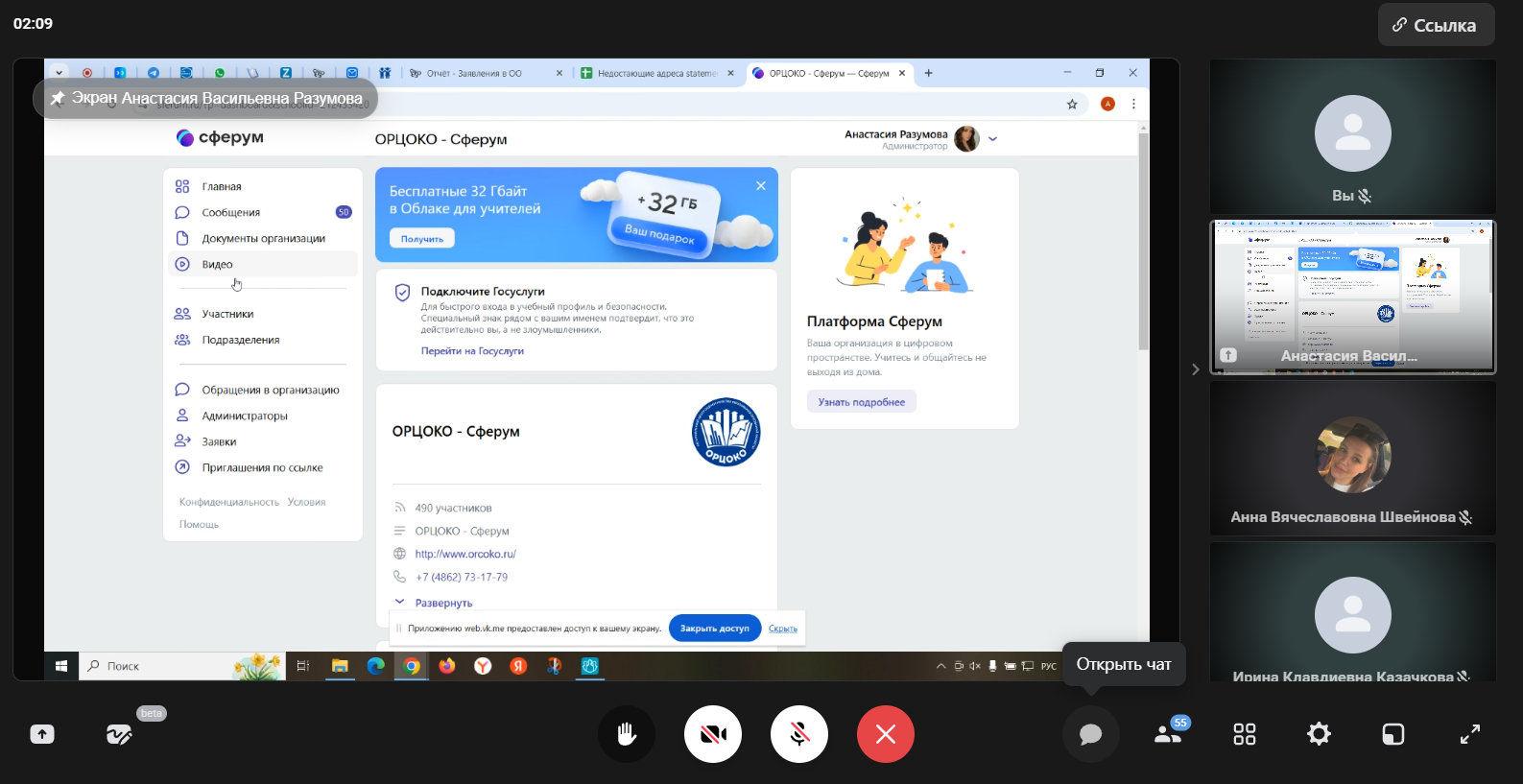Select Видео in the Сферум sidebar
1523x784 pixels.
pos(218,264)
